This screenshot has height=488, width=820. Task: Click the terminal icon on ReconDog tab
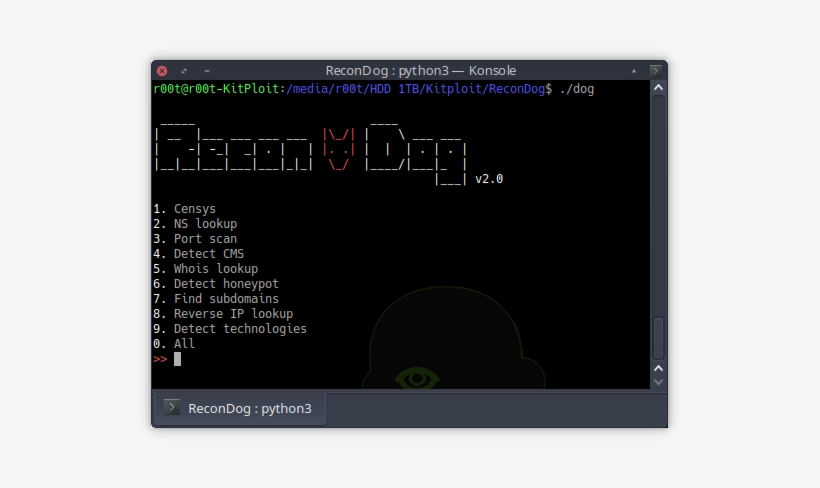(x=173, y=408)
